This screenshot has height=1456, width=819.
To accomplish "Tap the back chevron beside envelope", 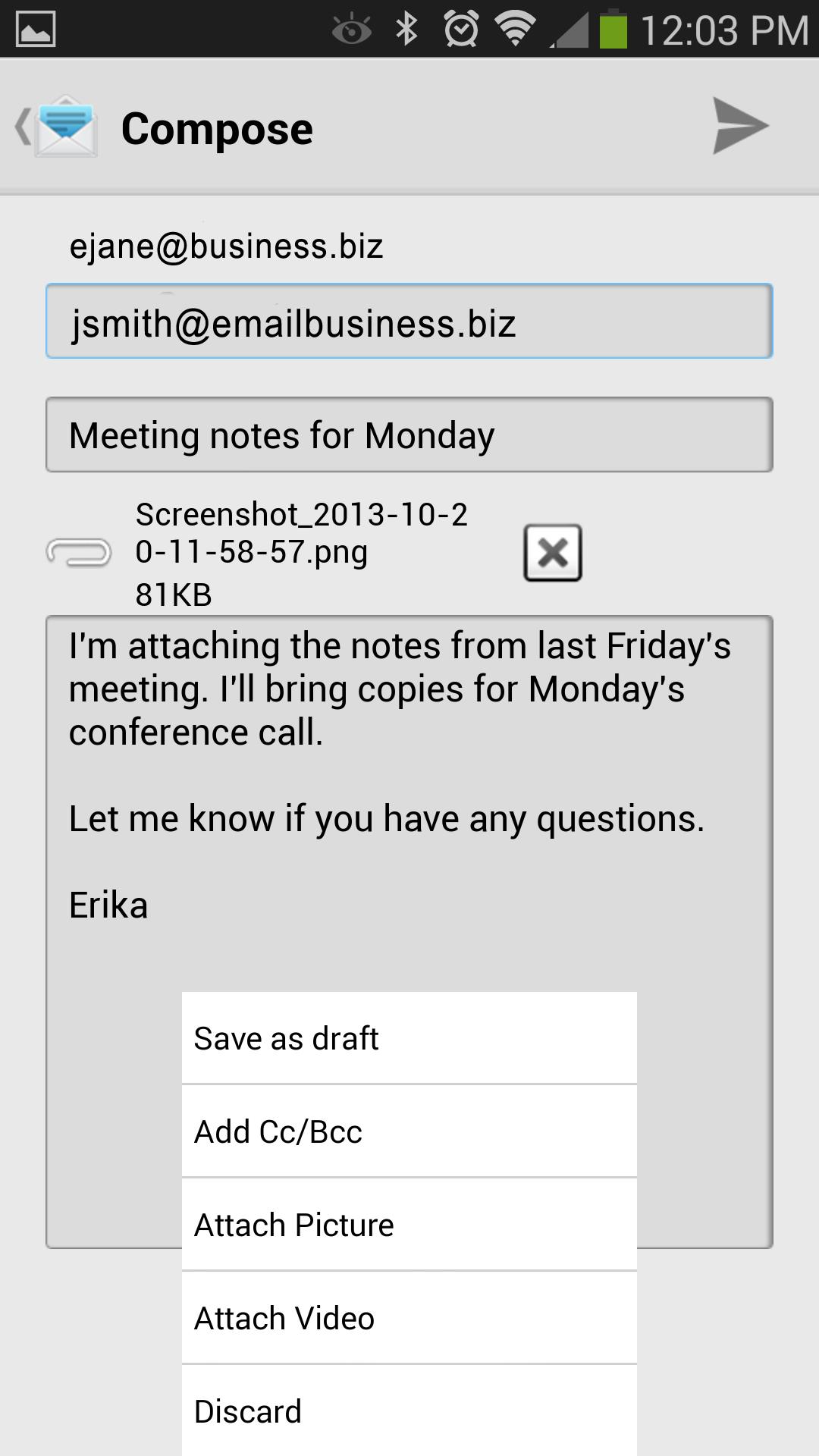I will point(21,127).
